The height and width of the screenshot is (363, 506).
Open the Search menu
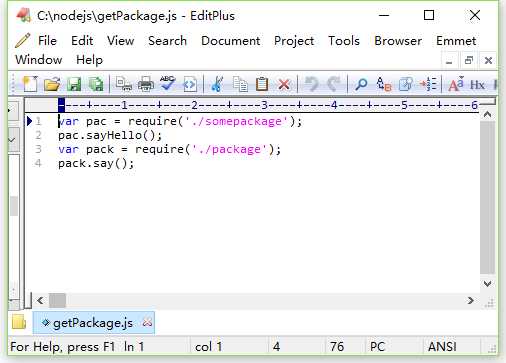pos(167,41)
